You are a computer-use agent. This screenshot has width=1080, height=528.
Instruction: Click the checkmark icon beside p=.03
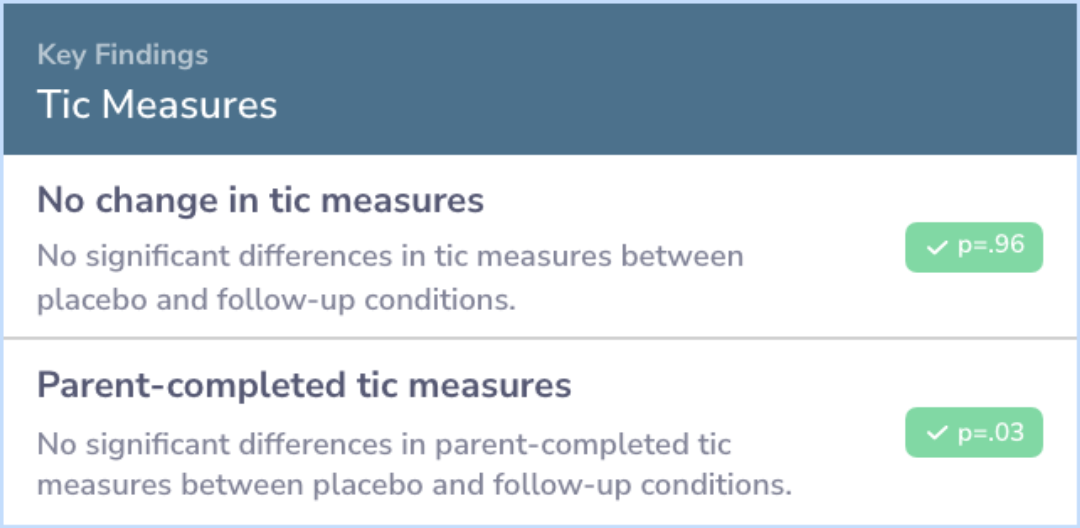[x=937, y=433]
